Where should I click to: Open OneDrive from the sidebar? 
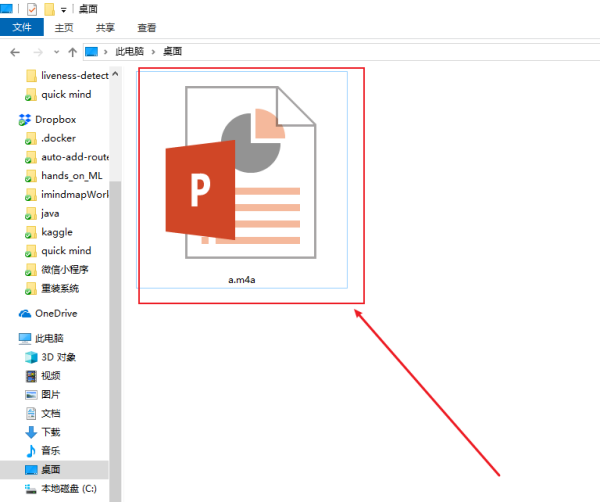25,313
